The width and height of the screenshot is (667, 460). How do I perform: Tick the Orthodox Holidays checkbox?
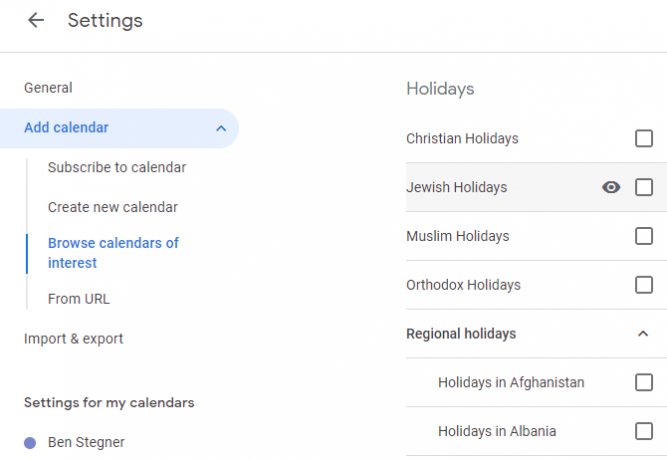point(644,285)
